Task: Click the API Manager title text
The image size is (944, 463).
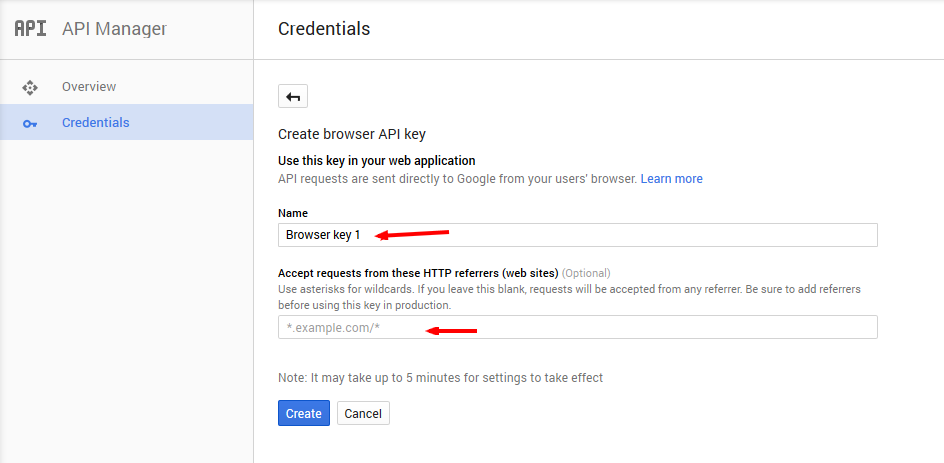Action: pos(114,29)
